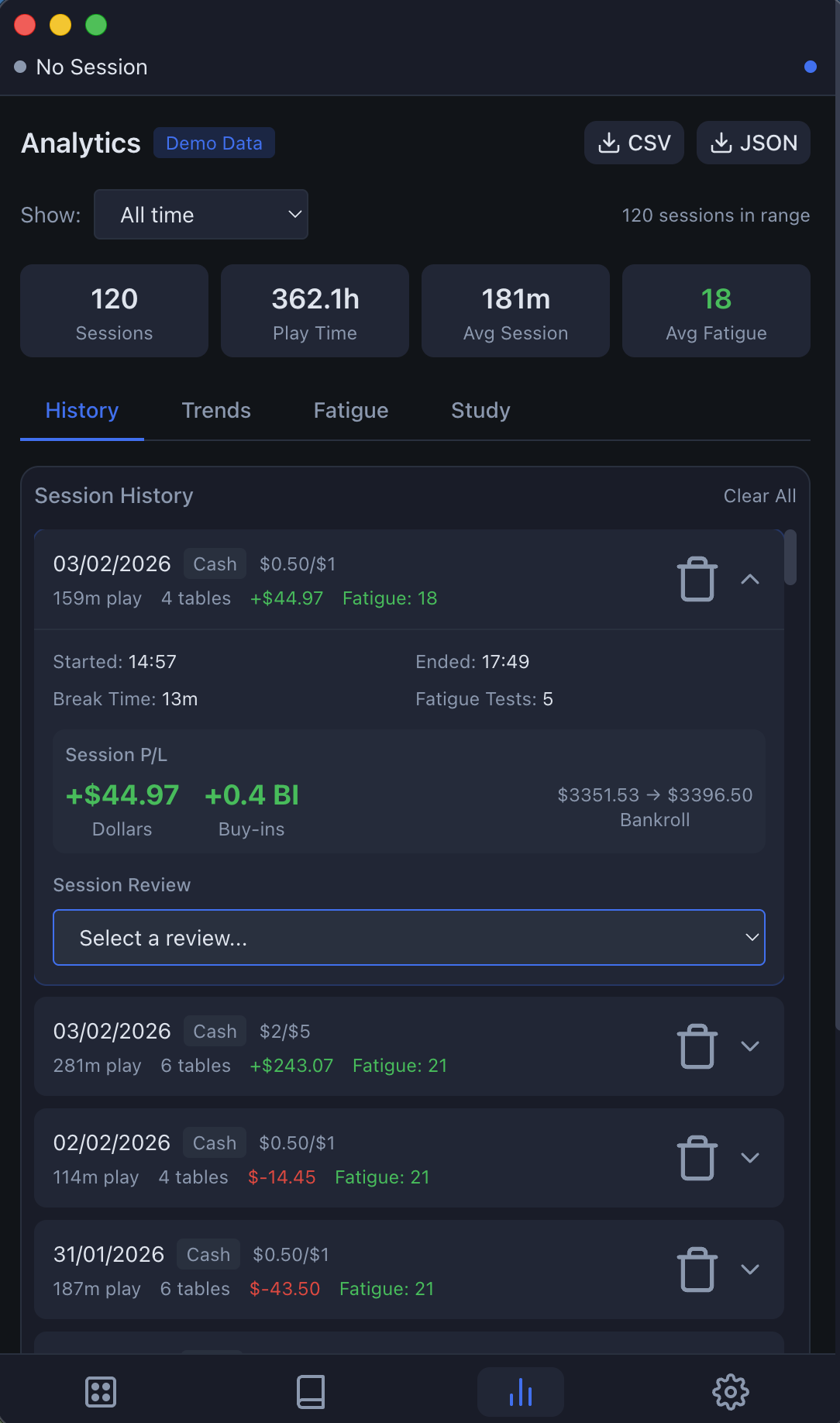This screenshot has height=1423, width=840.
Task: Collapse the expanded 159m play session
Action: tap(749, 580)
